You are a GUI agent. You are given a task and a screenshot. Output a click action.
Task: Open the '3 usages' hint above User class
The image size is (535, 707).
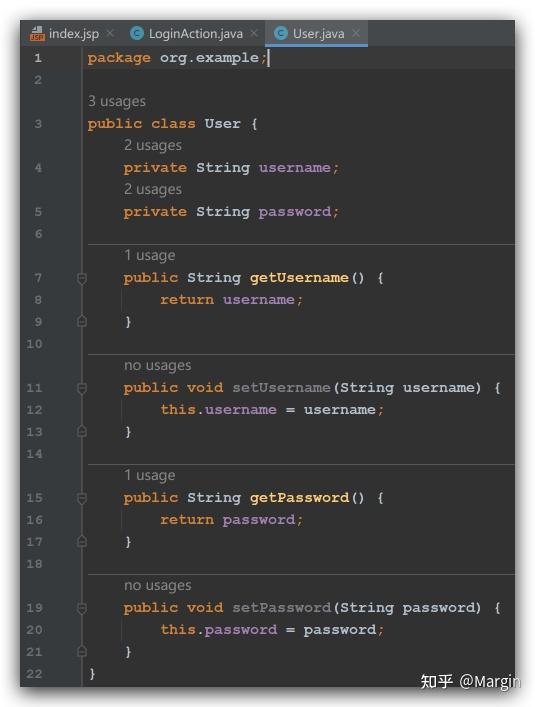click(x=117, y=101)
